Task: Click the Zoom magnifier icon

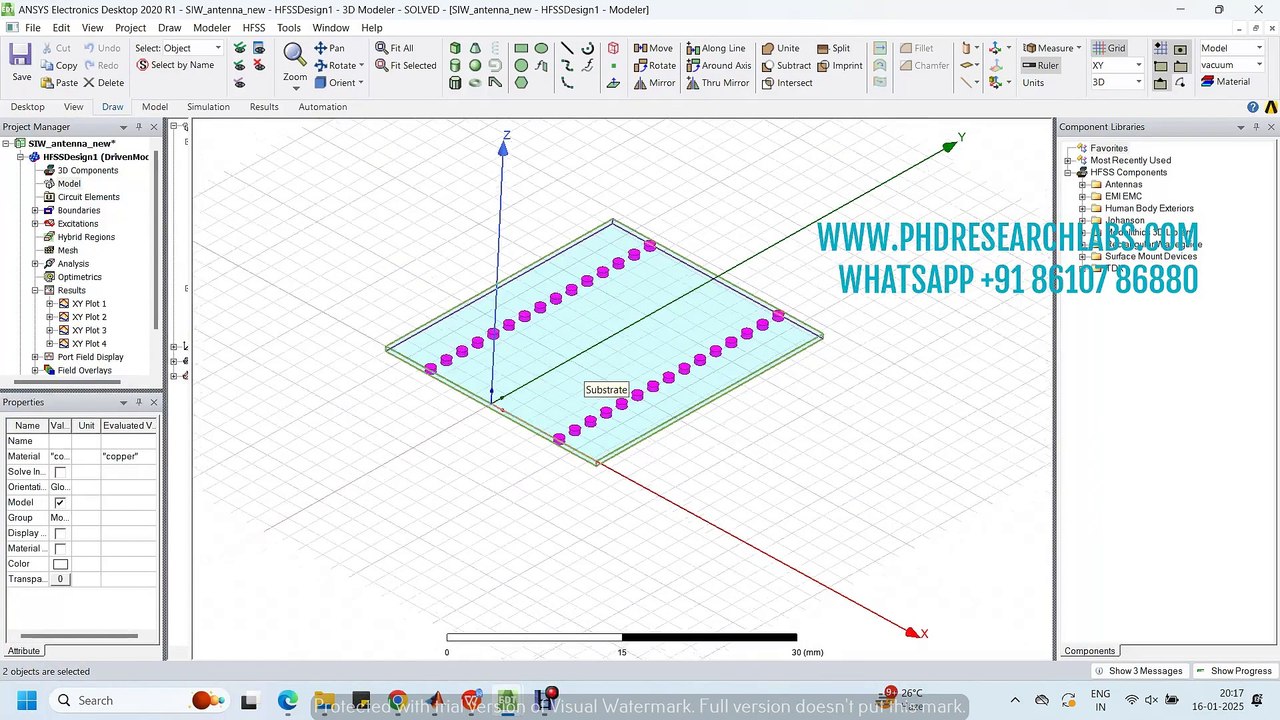Action: point(294,54)
